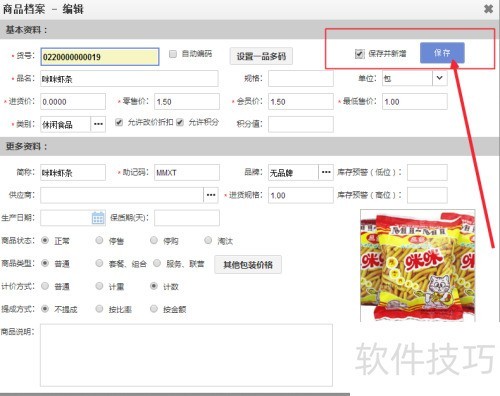Click the 品名 name field
The height and width of the screenshot is (396, 500).
click(129, 79)
